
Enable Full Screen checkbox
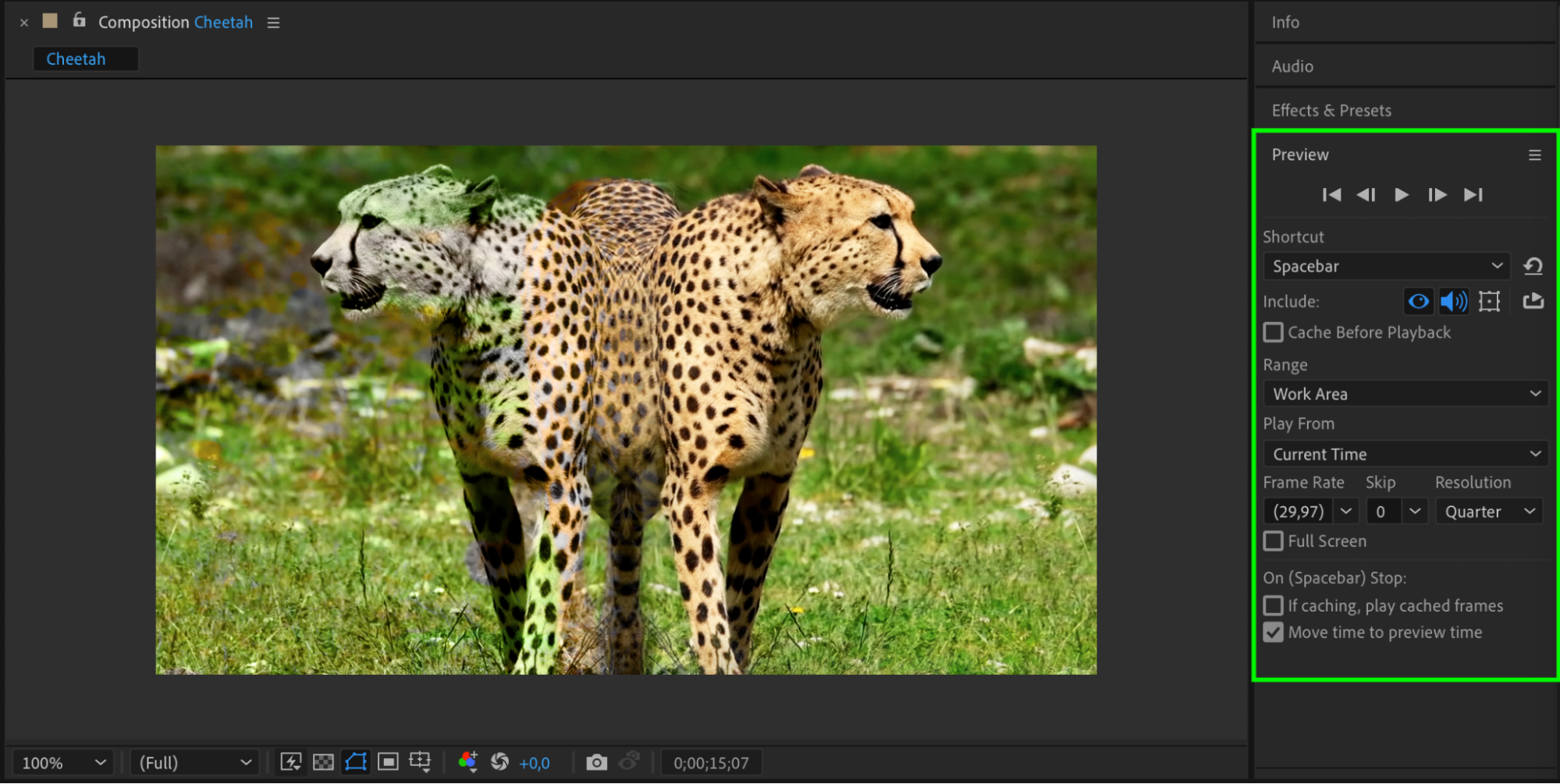point(1274,541)
